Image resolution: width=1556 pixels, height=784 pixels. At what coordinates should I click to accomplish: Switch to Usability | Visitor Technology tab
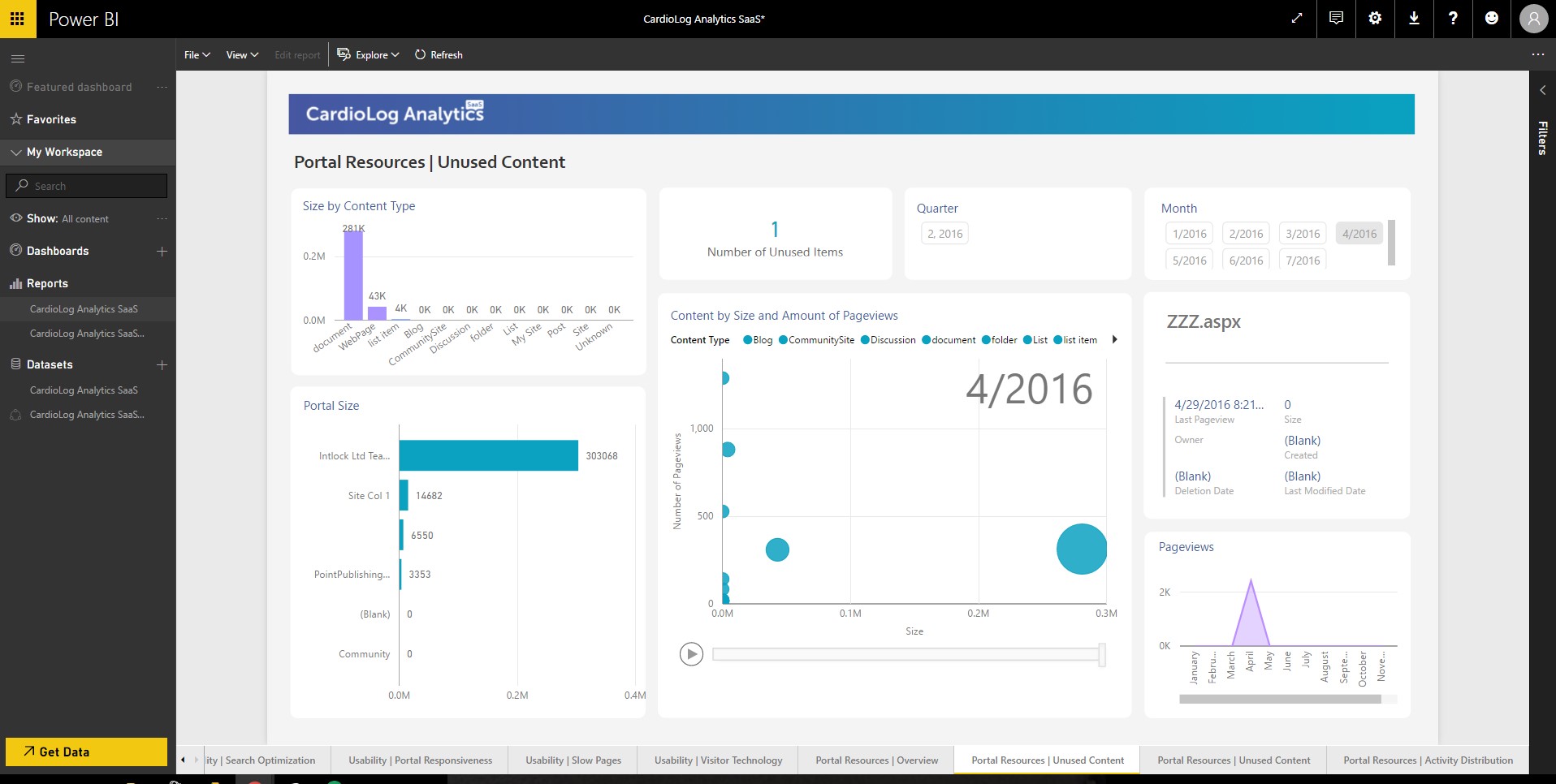pyautogui.click(x=718, y=760)
